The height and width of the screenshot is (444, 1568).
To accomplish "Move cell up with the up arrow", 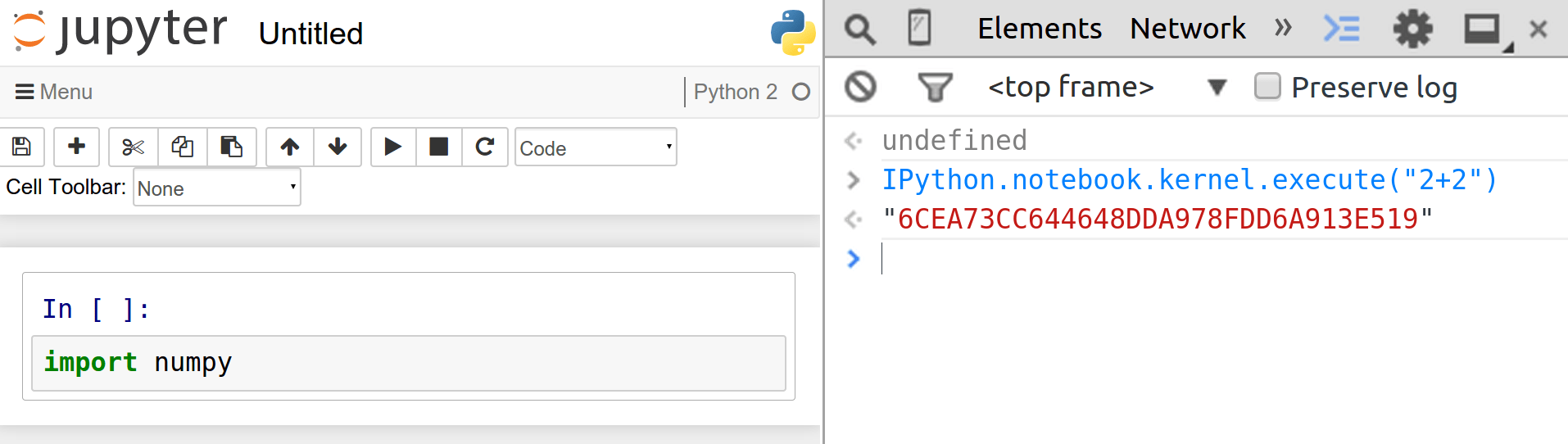I will (x=290, y=147).
